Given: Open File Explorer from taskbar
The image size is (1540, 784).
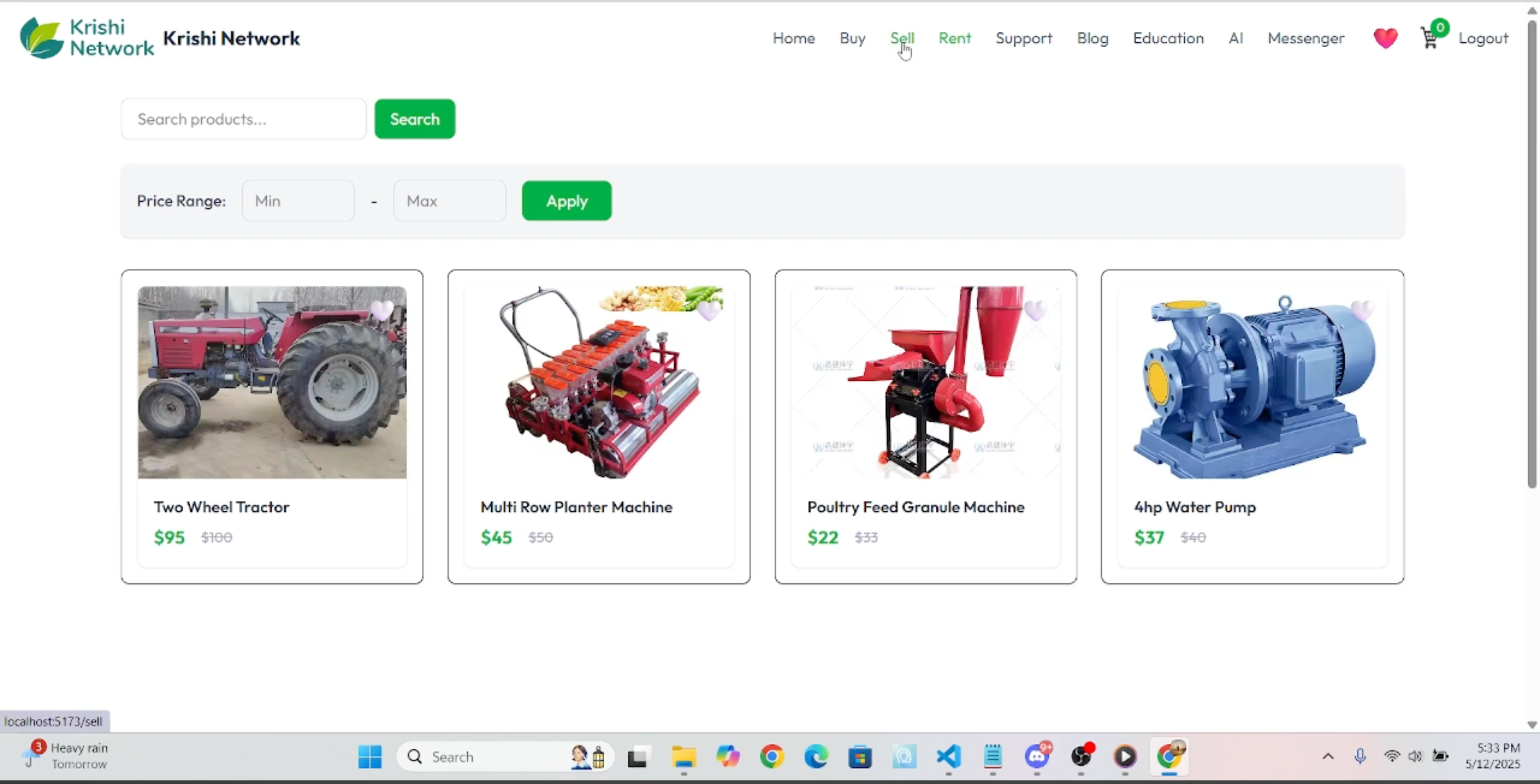Looking at the screenshot, I should pyautogui.click(x=683, y=757).
